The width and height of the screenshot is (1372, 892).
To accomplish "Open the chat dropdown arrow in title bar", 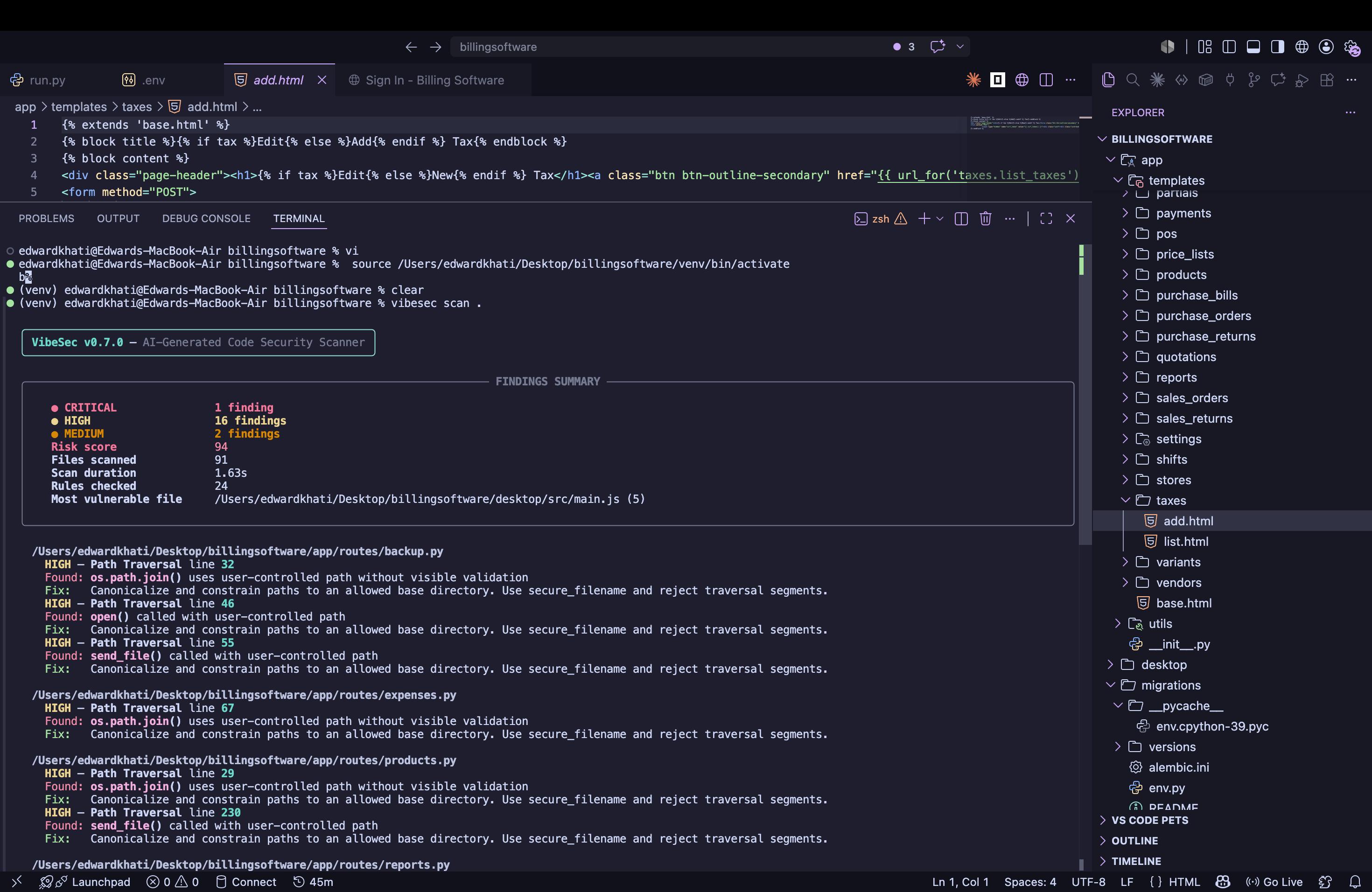I will coord(960,47).
